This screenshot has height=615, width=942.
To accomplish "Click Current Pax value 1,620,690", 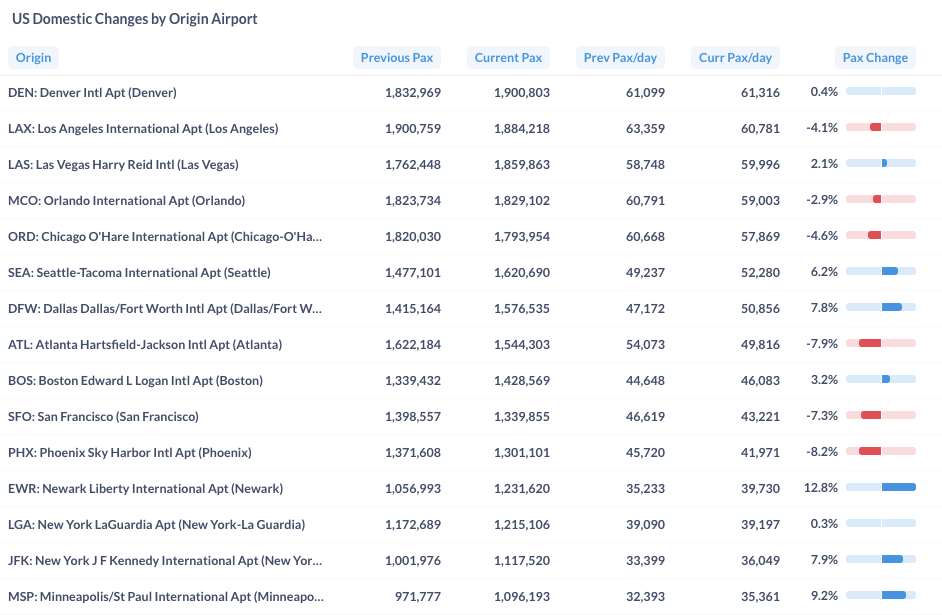I will tap(521, 273).
